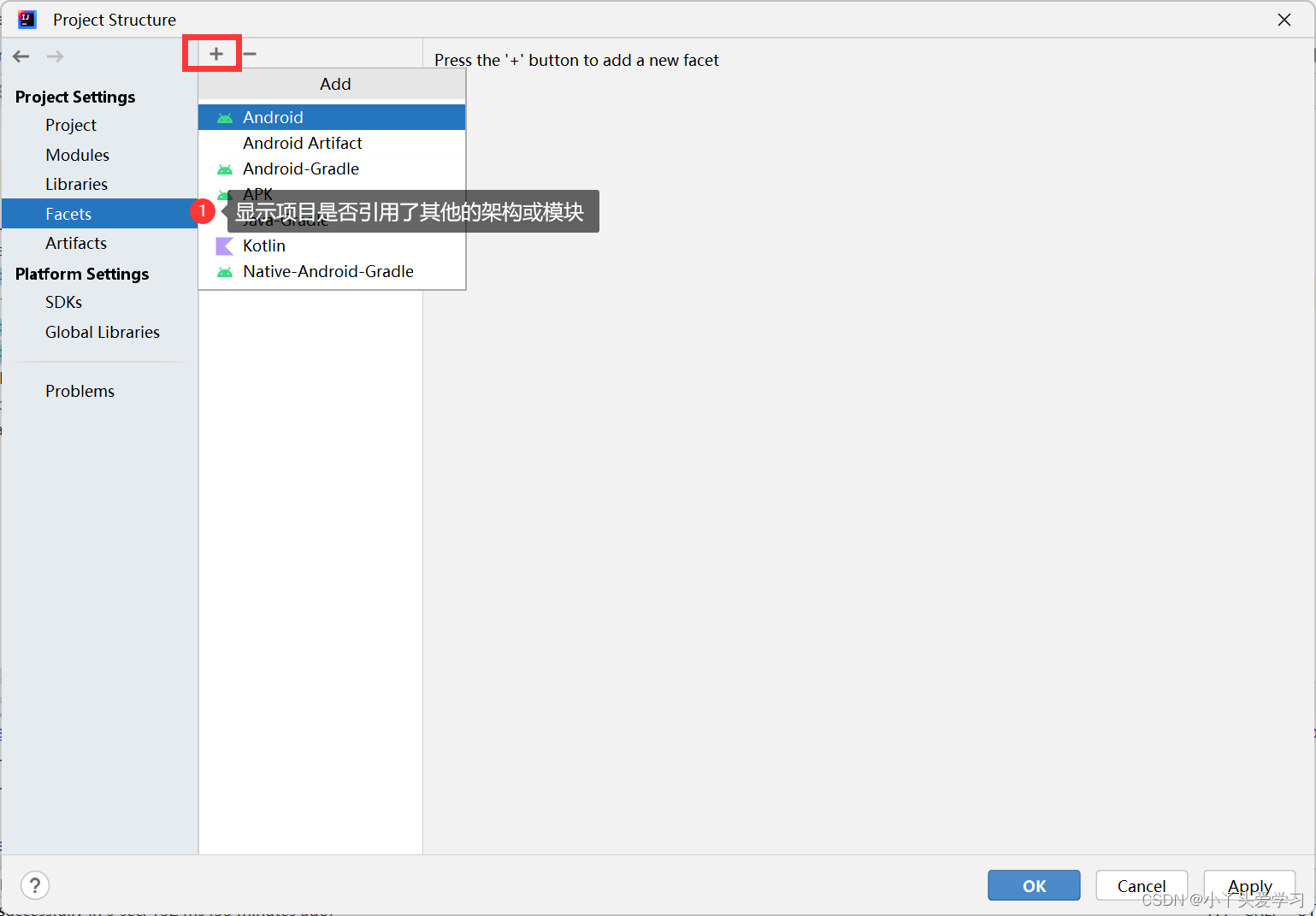Click the plus icon to add facet
Viewport: 1316px width, 916px height.
215,54
